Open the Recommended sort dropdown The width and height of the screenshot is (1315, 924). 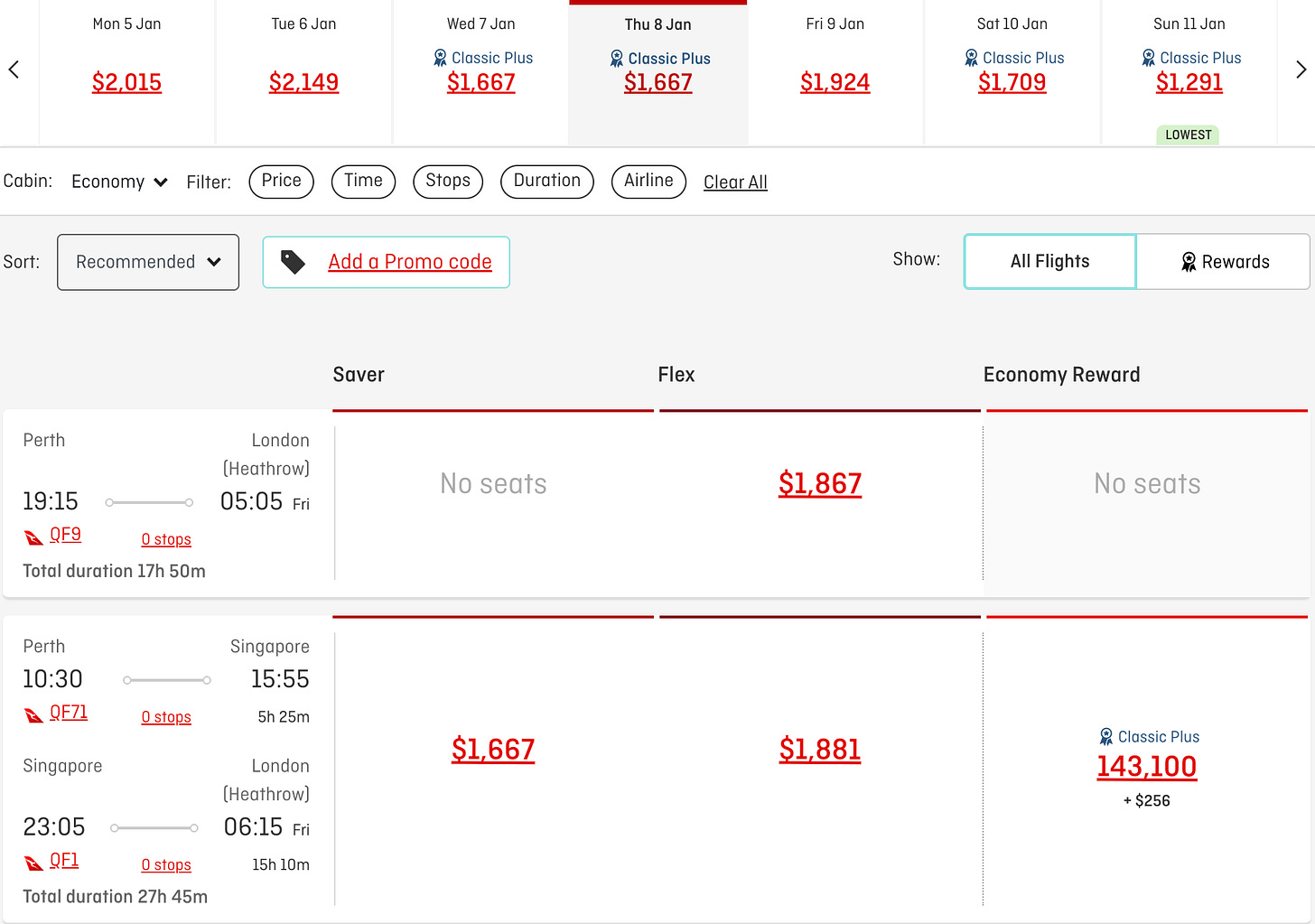coord(148,262)
